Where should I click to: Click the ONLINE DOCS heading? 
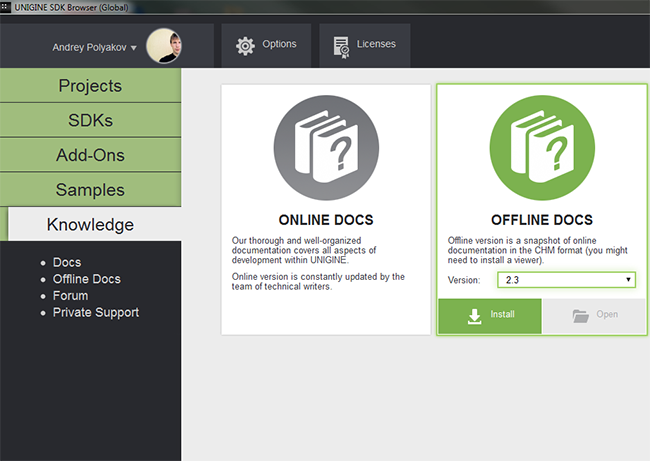click(x=326, y=220)
